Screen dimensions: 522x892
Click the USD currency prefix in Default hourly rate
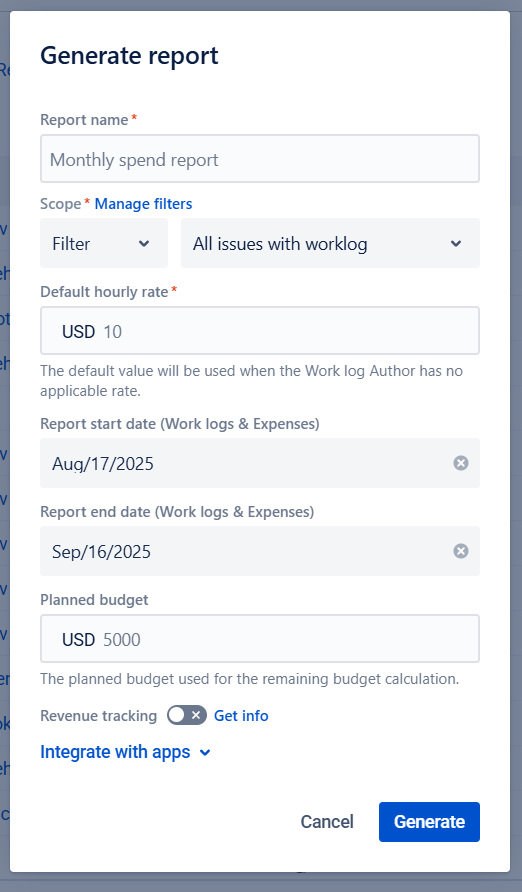click(x=78, y=331)
